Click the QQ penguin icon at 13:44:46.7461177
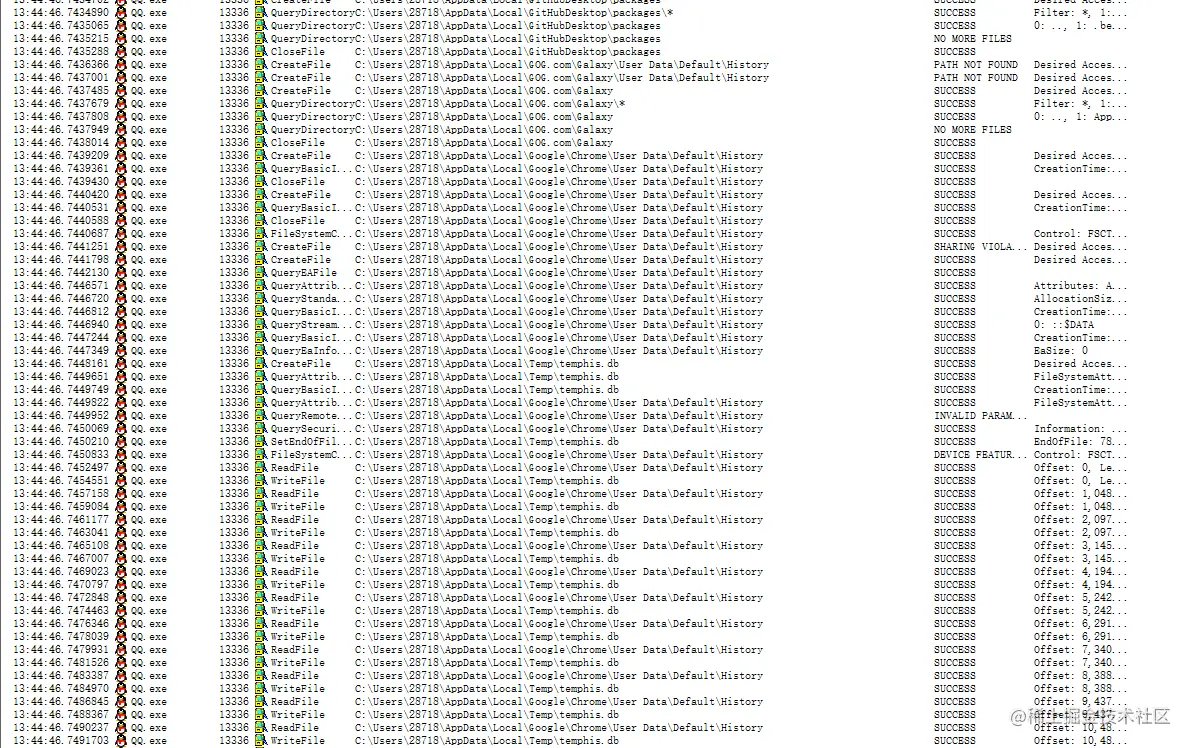This screenshot has height=748, width=1192. pos(121,520)
